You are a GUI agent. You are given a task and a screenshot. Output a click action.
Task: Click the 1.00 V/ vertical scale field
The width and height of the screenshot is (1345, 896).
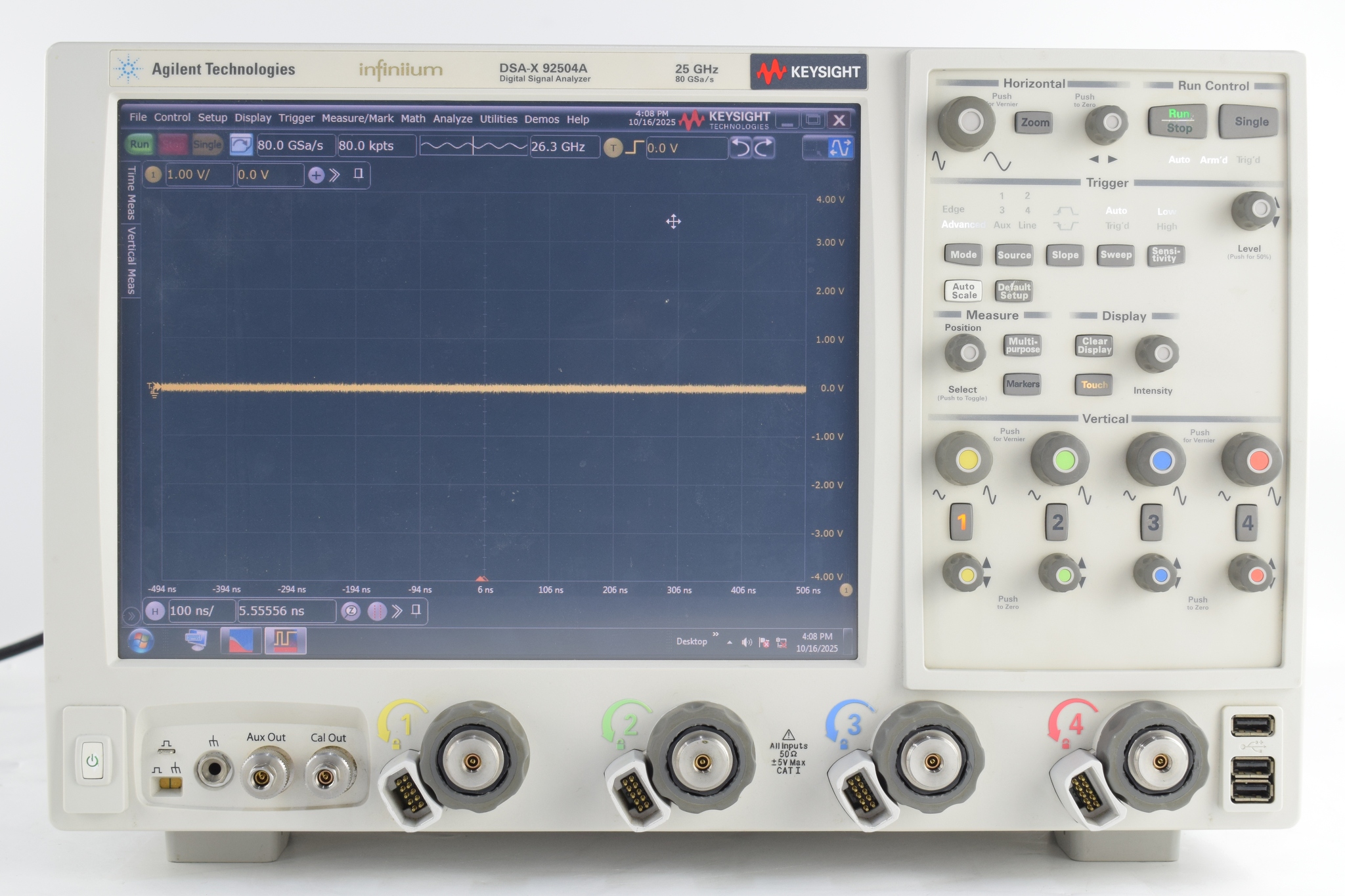pos(199,175)
